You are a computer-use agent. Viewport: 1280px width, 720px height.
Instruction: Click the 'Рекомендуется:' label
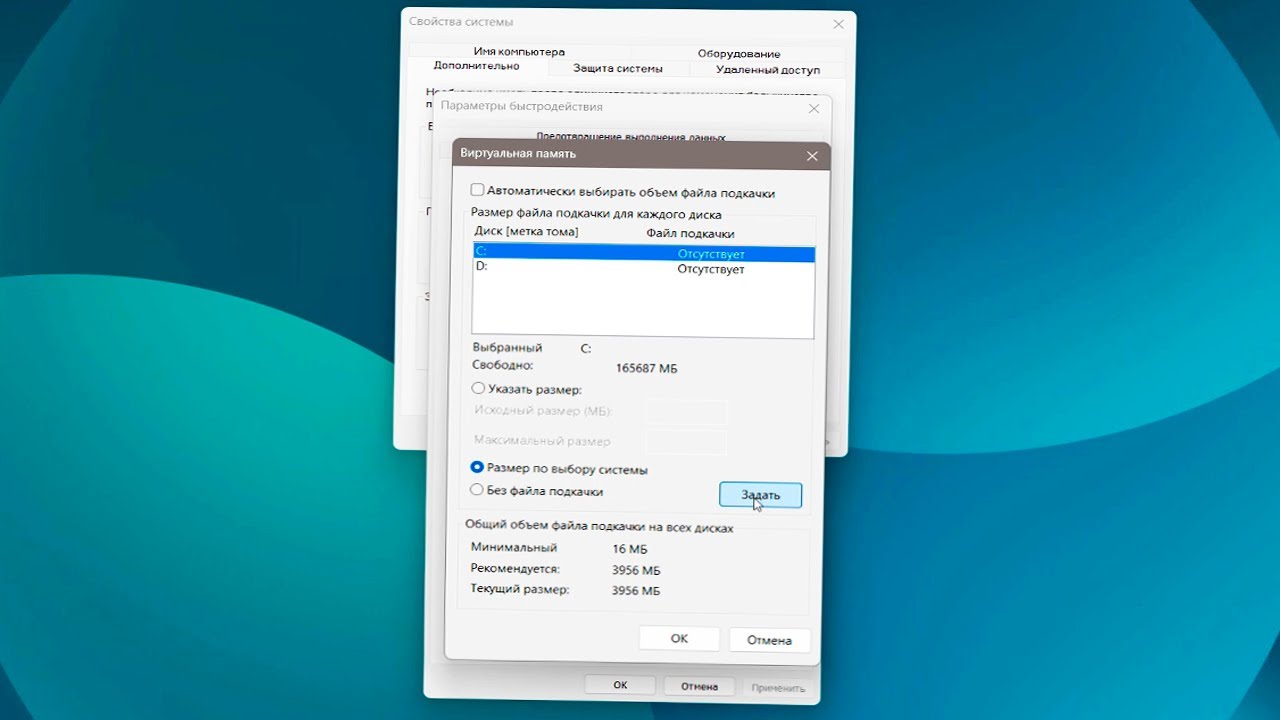(x=515, y=569)
